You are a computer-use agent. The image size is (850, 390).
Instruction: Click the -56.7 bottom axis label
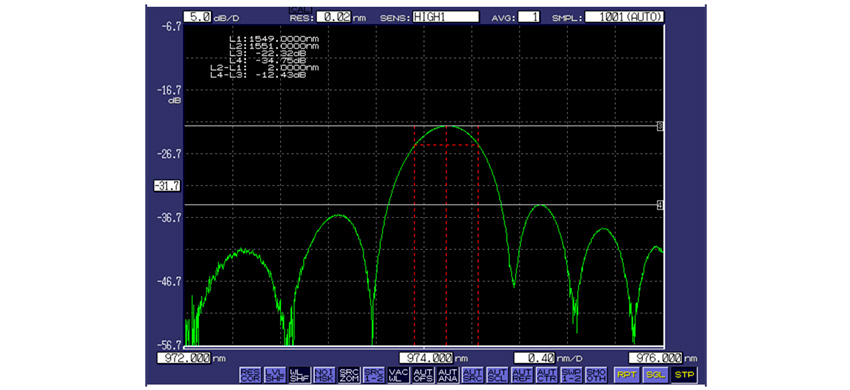(170, 345)
